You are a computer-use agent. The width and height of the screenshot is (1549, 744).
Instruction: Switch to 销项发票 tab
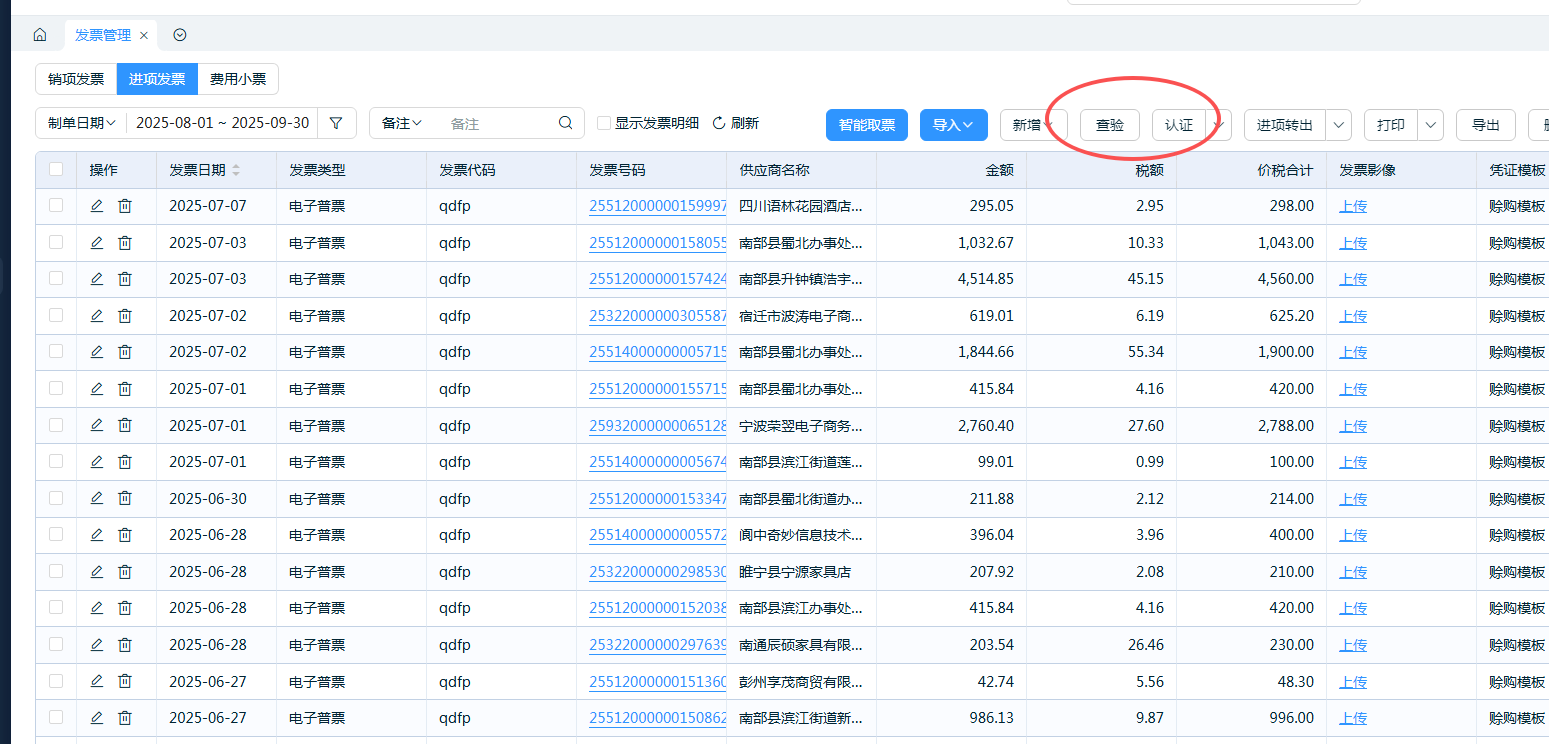76,79
